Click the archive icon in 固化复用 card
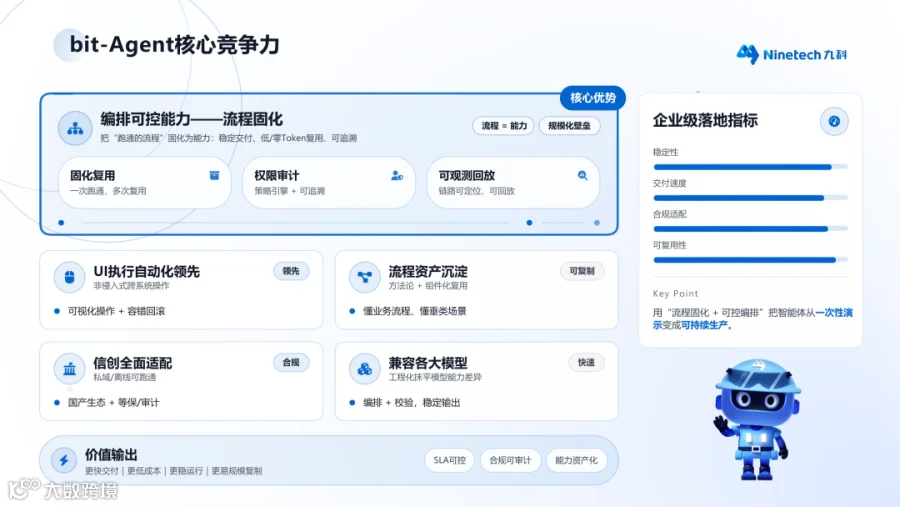Image resolution: width=900 pixels, height=507 pixels. [x=214, y=175]
